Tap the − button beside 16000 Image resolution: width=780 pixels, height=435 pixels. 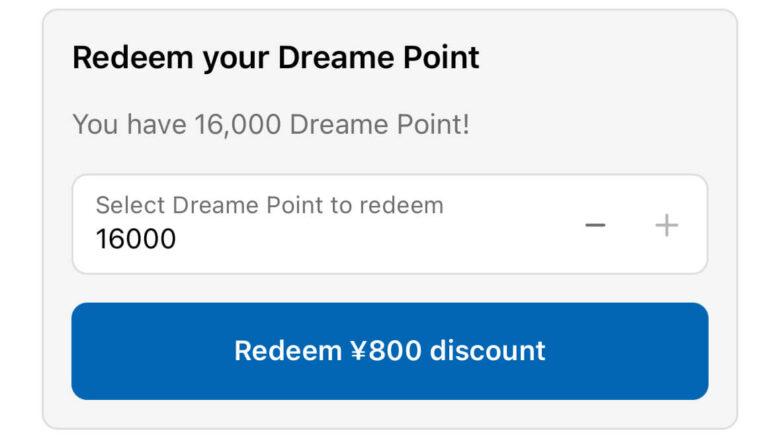pyautogui.click(x=595, y=225)
